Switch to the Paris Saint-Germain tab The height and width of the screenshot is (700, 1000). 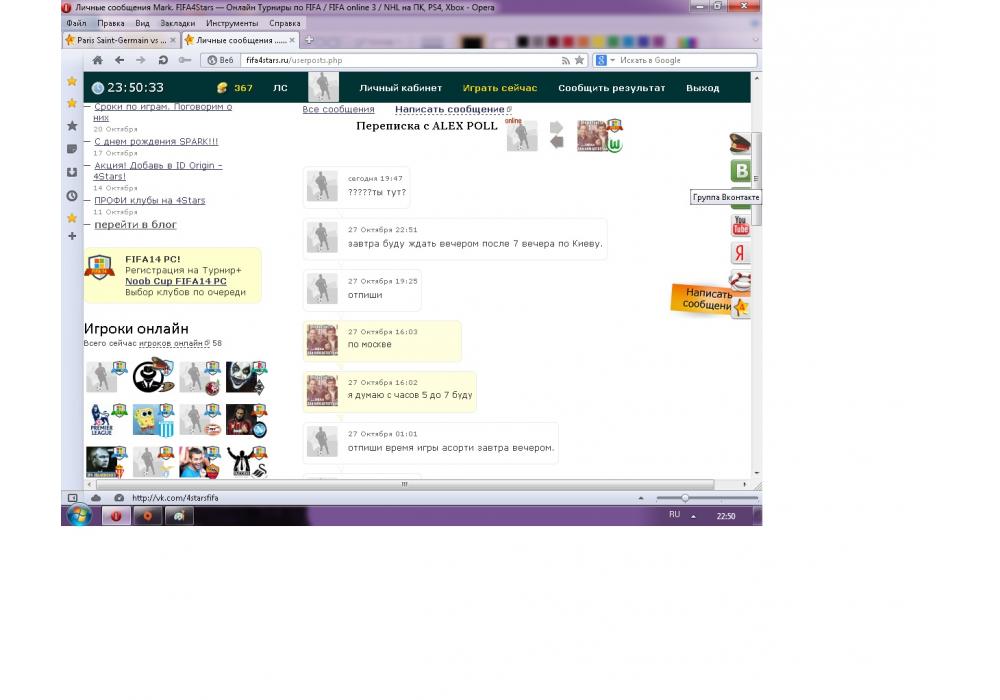[x=120, y=41]
